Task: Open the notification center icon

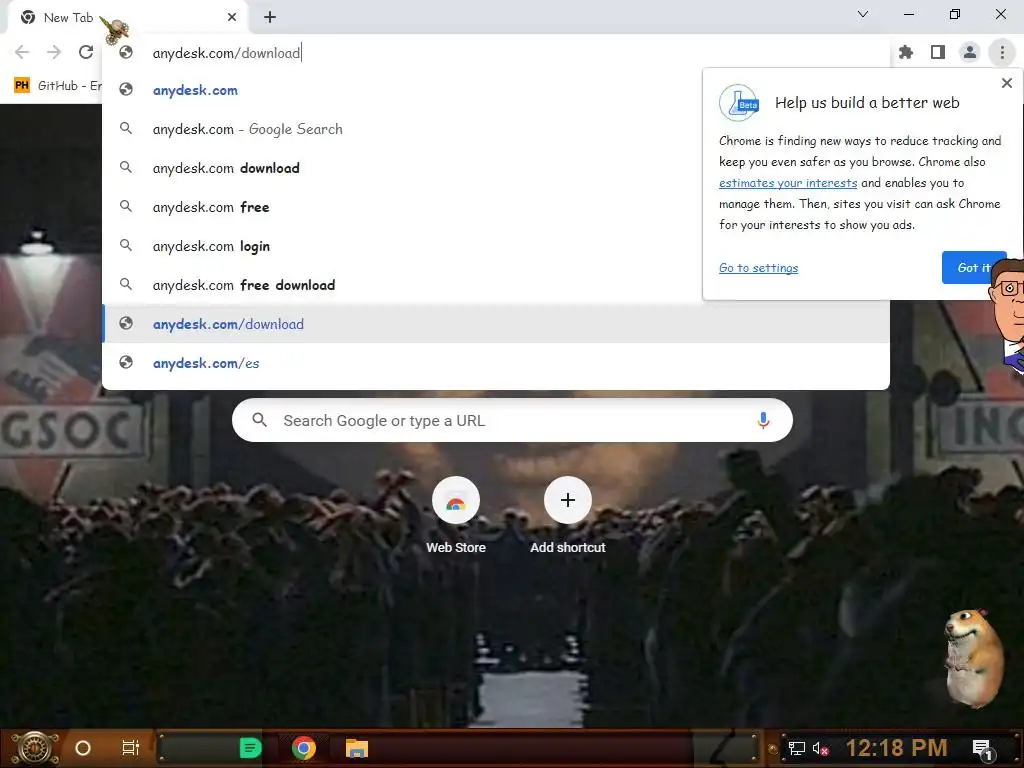Action: click(x=983, y=749)
